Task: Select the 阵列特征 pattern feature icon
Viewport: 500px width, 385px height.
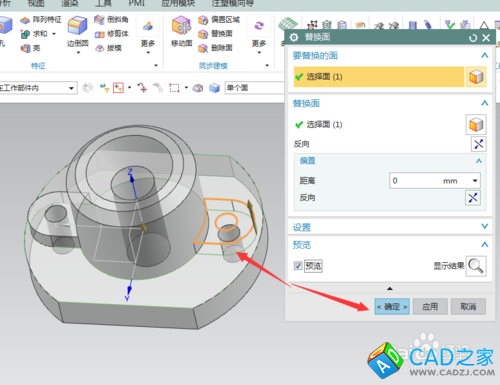Action: click(x=25, y=20)
